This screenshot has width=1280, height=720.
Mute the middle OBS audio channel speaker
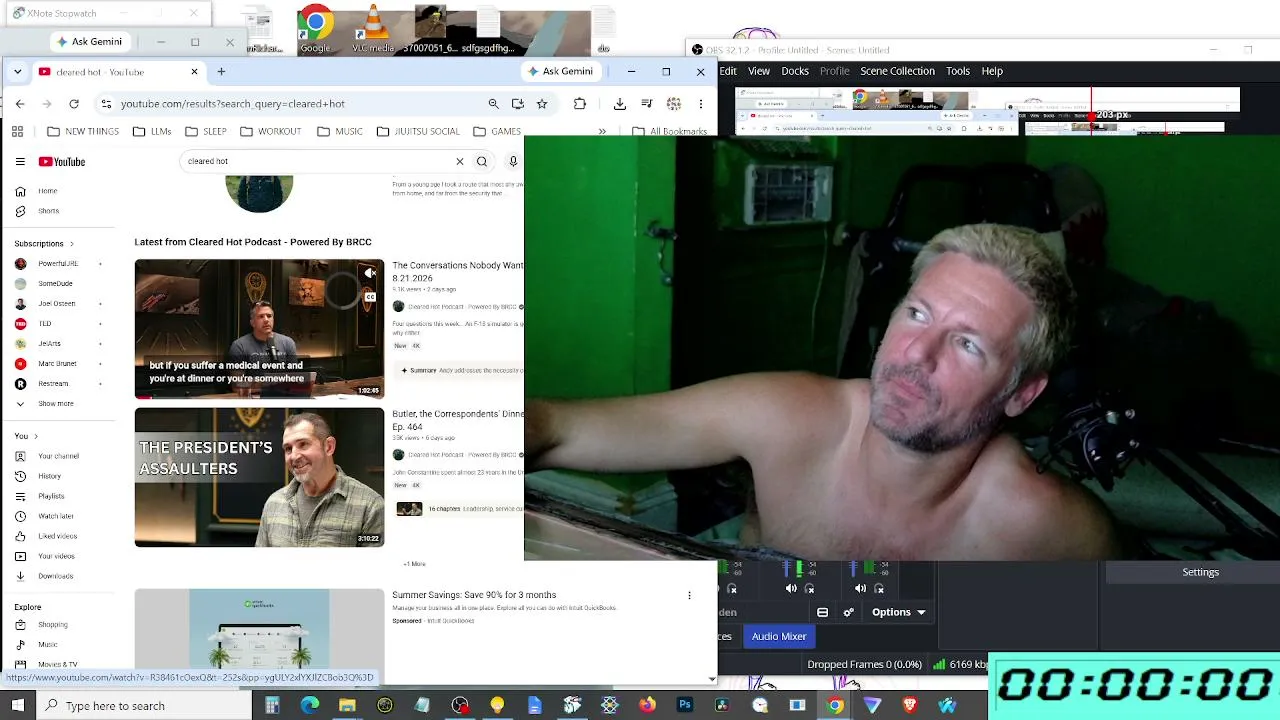click(790, 589)
